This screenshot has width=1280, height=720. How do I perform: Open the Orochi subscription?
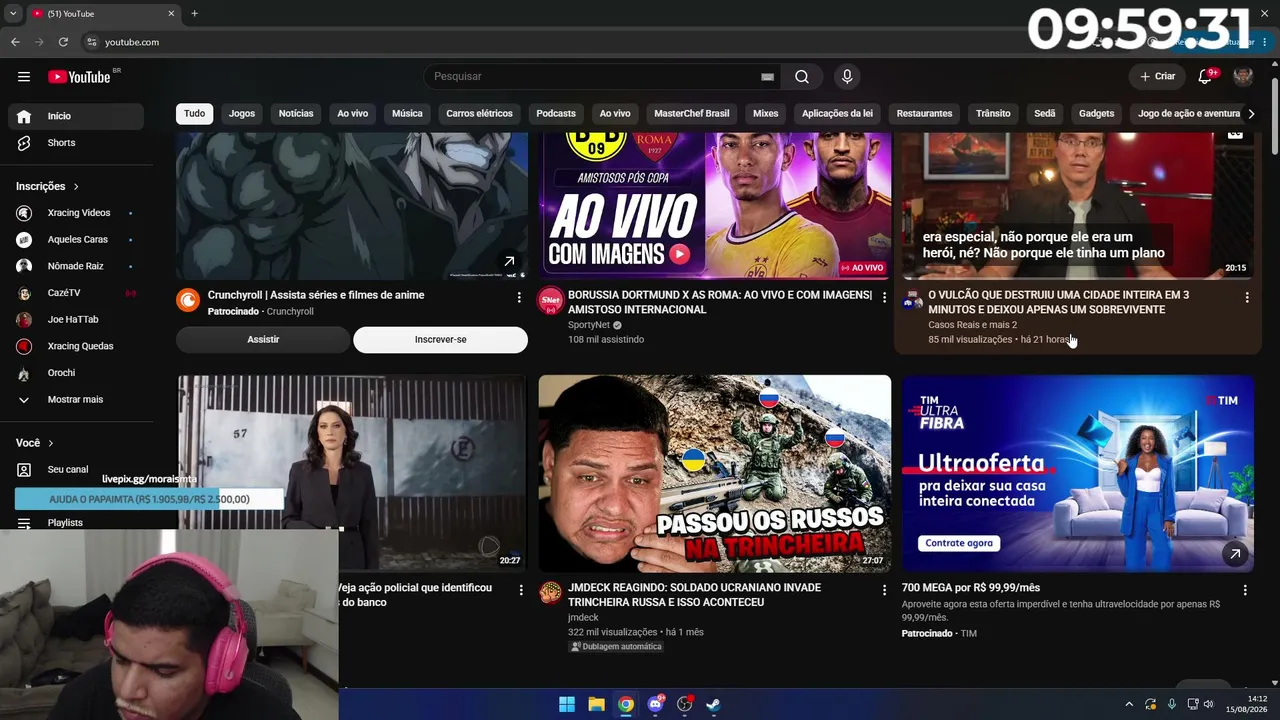pyautogui.click(x=76, y=373)
